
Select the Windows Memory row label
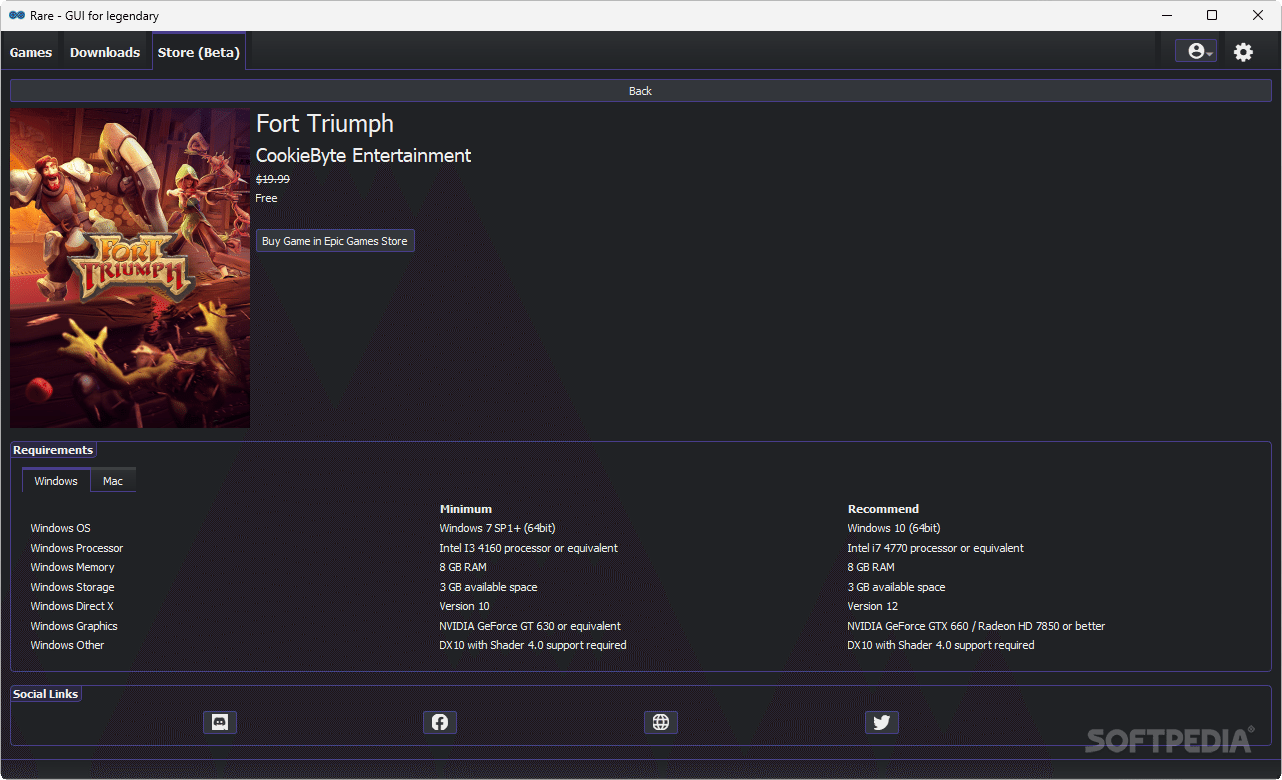pos(72,567)
